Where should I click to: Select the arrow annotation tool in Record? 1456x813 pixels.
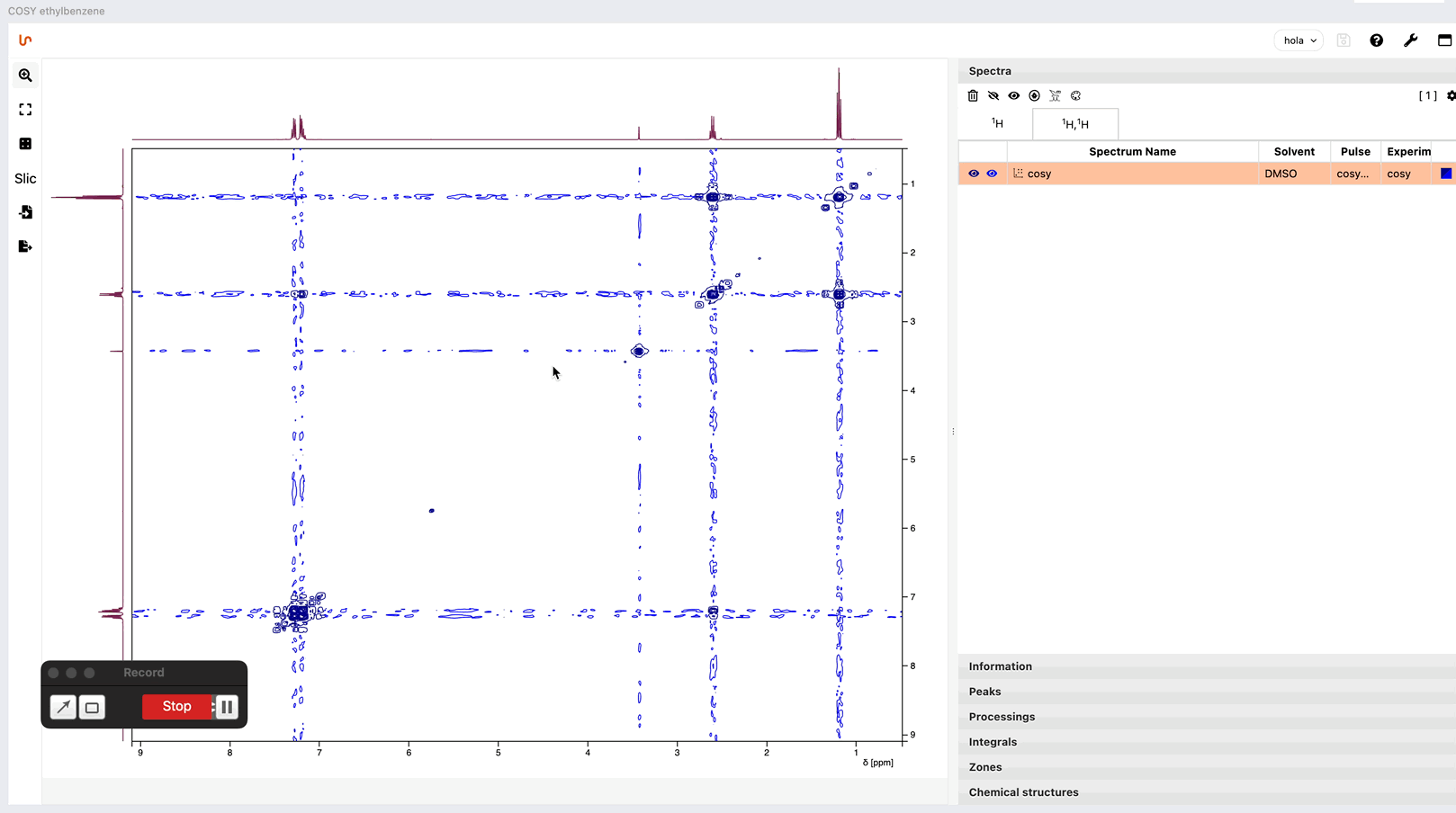click(x=63, y=708)
